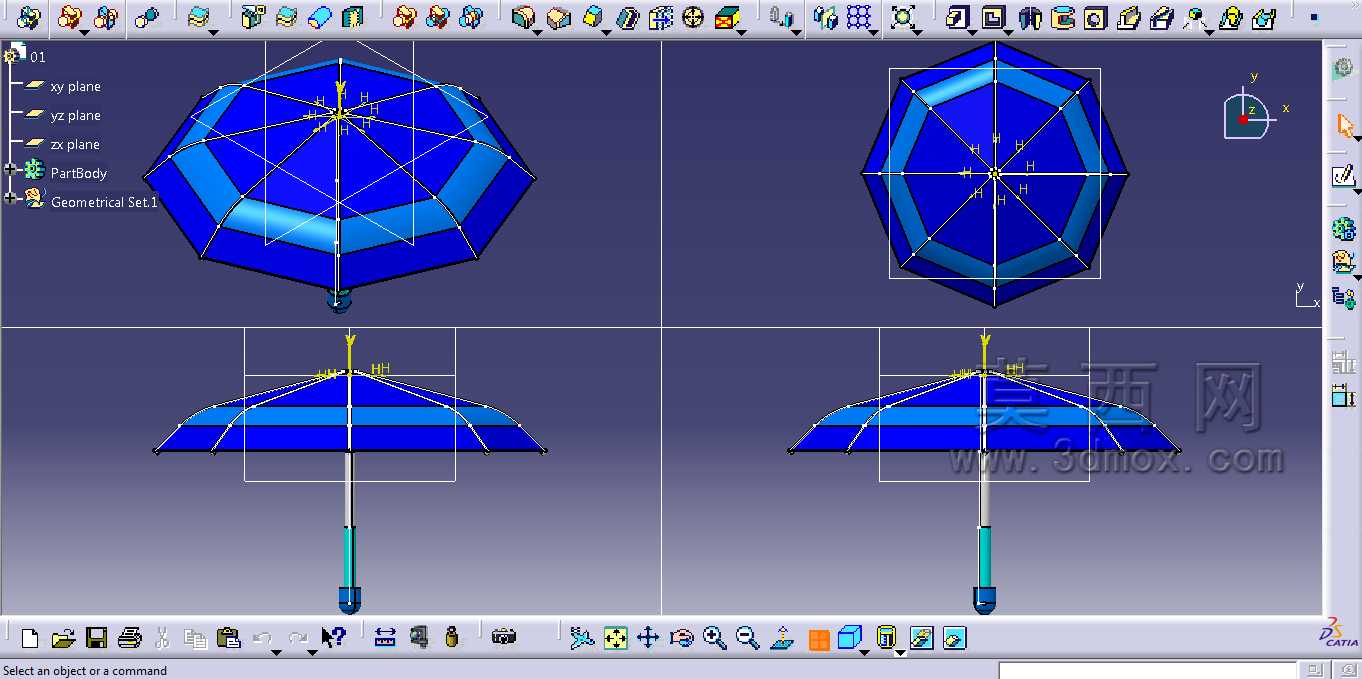
Task: Select the xy plane in tree
Action: [75, 87]
